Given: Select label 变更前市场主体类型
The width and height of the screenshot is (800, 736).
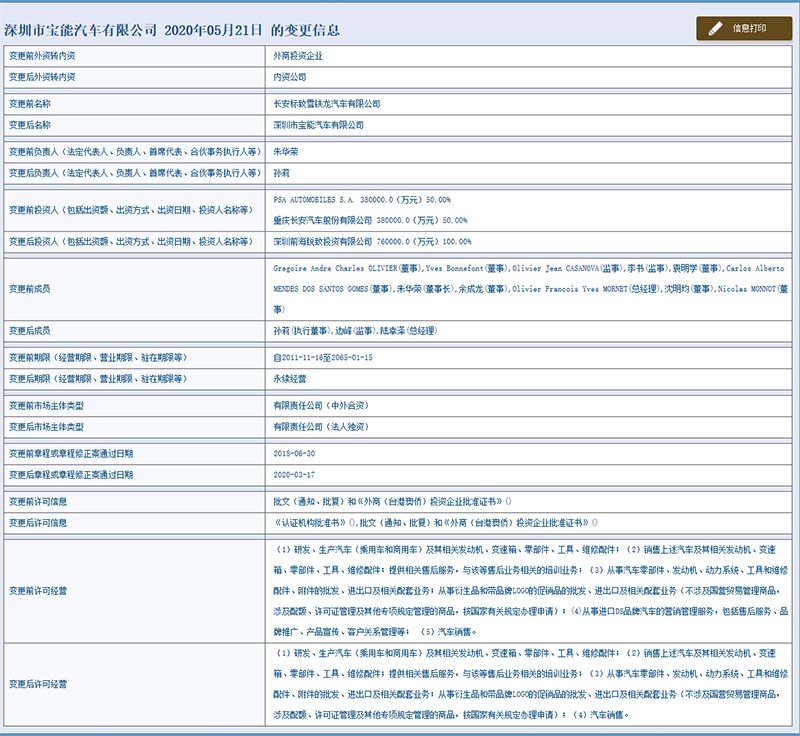Looking at the screenshot, I should point(46,406).
